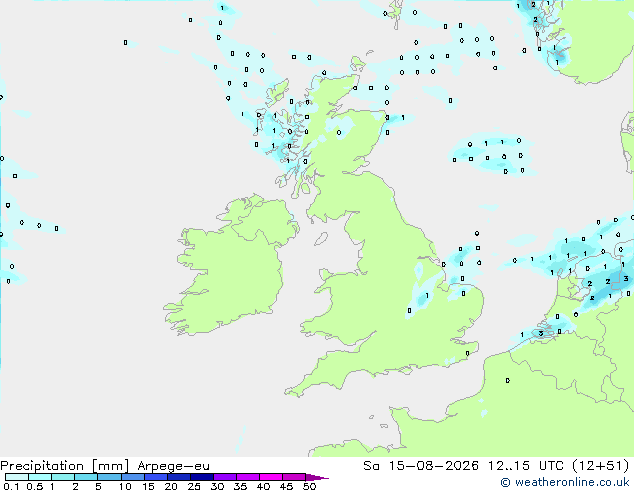Click the magenta 40–45 legend swatch
The image size is (634, 490).
coord(271,477)
